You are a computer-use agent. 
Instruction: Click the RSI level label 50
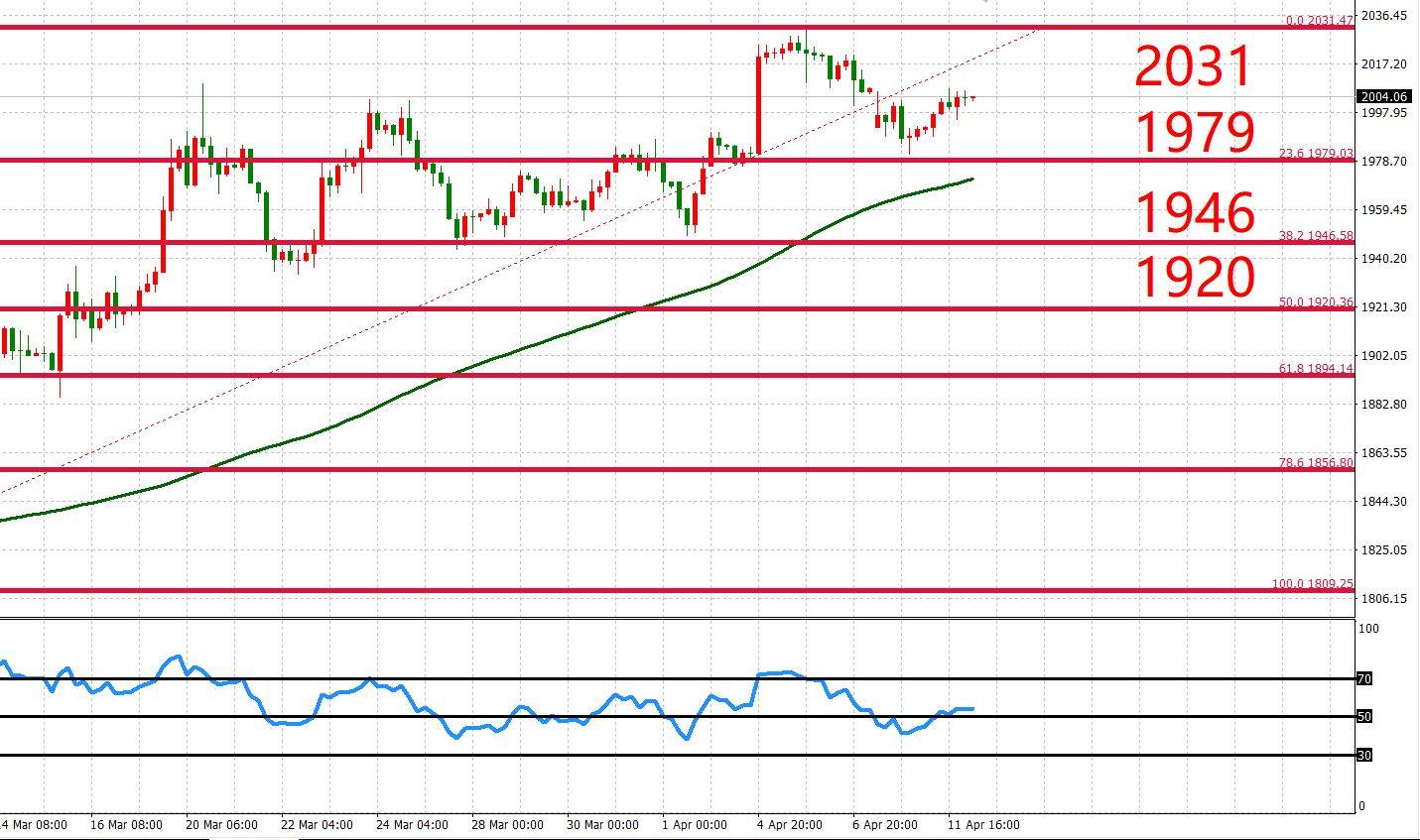click(x=1364, y=717)
